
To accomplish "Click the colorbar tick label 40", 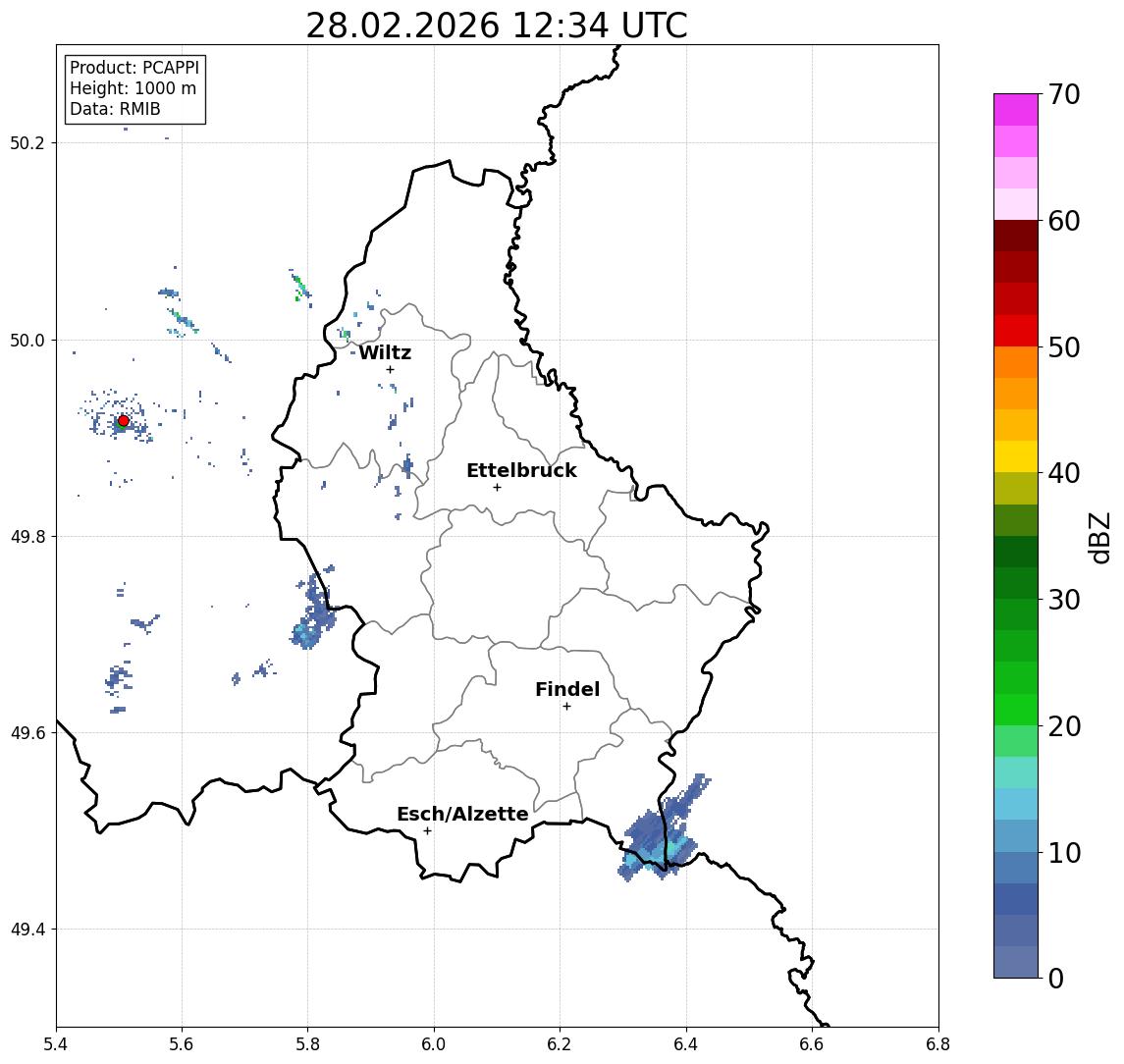I will (x=1064, y=473).
